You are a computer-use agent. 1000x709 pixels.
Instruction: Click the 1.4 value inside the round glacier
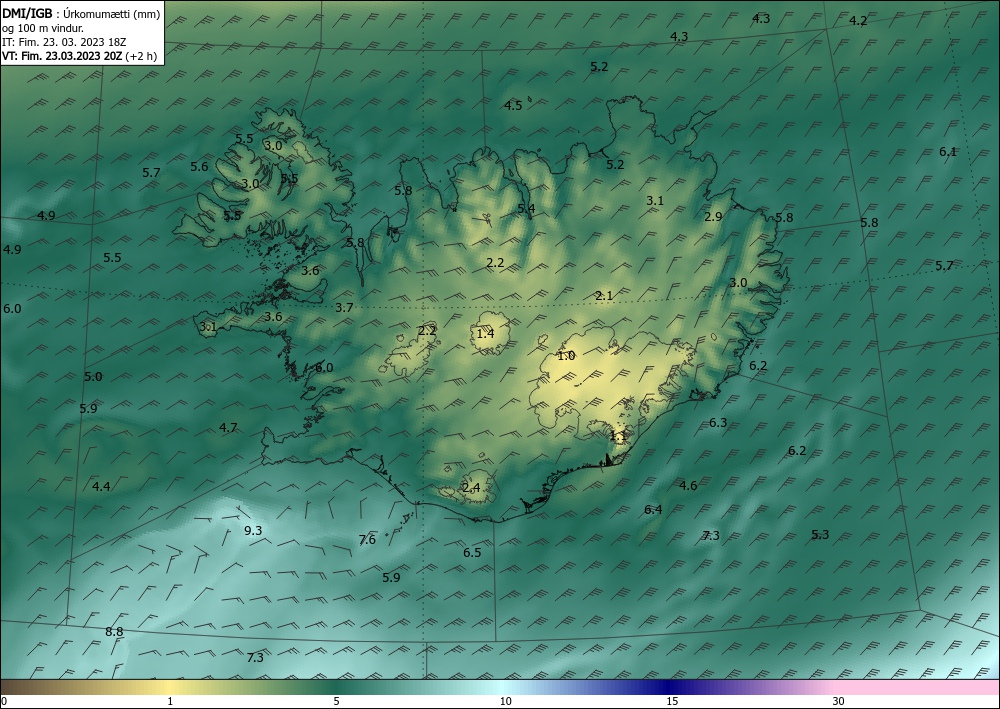485,333
